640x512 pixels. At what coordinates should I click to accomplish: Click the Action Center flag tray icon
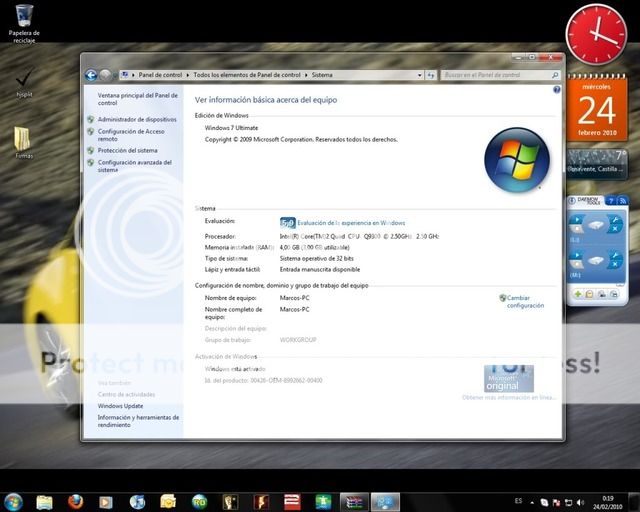pyautogui.click(x=556, y=502)
